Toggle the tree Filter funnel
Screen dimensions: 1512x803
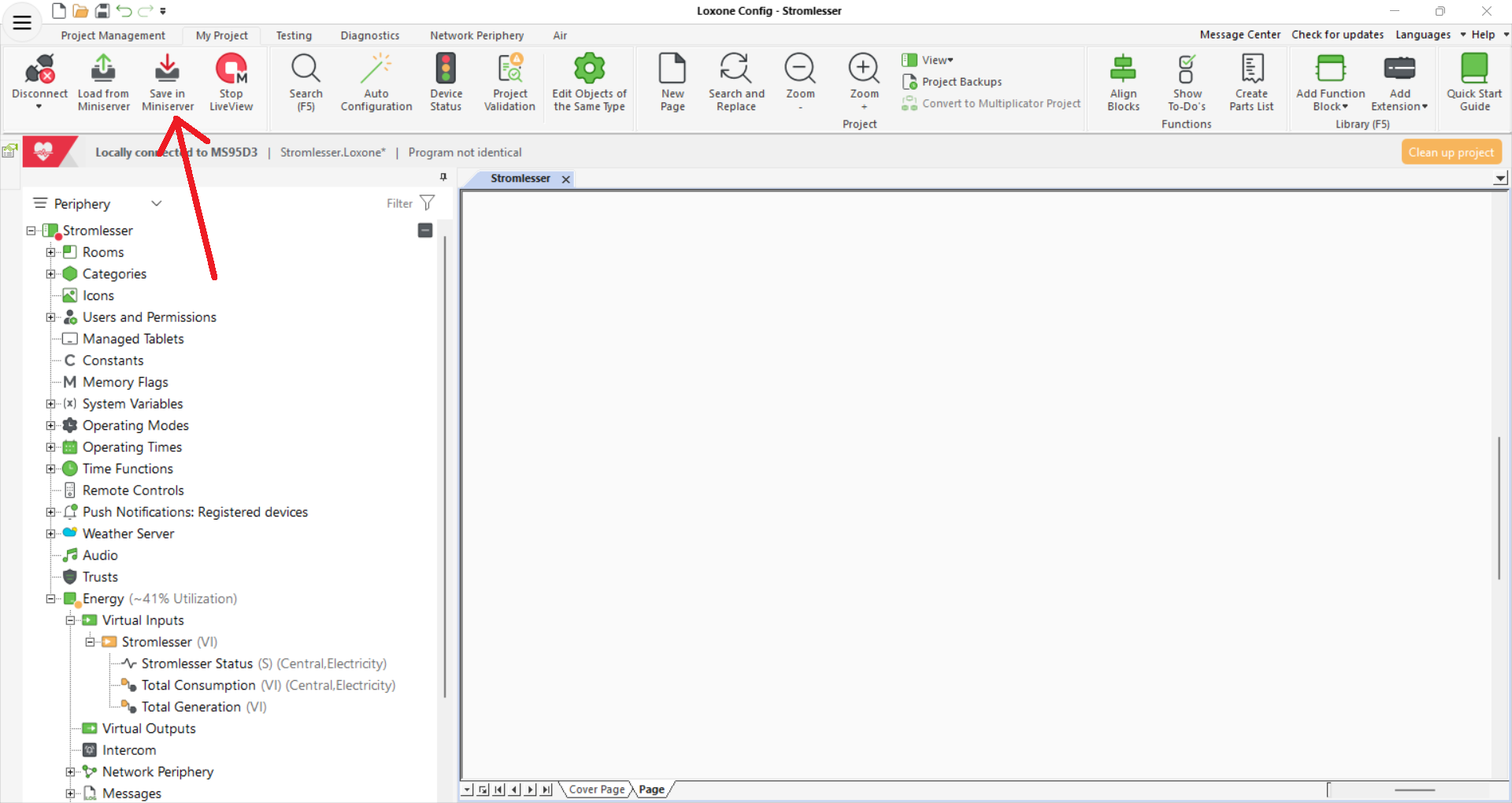coord(427,203)
